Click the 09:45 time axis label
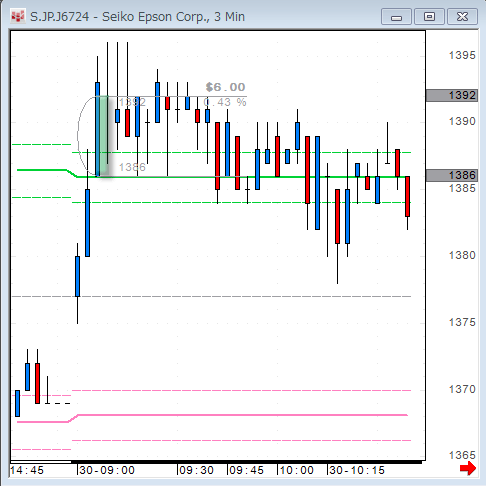Image resolution: width=486 pixels, height=486 pixels. (x=246, y=470)
